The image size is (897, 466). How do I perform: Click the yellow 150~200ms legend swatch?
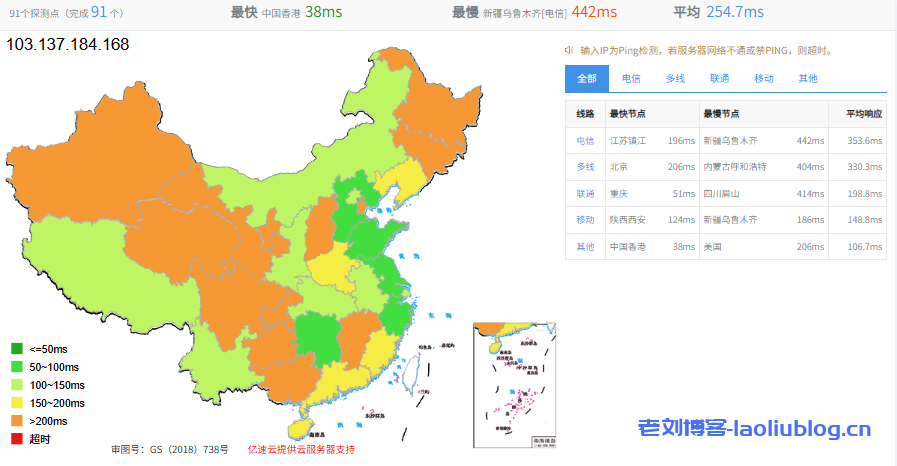tap(17, 403)
